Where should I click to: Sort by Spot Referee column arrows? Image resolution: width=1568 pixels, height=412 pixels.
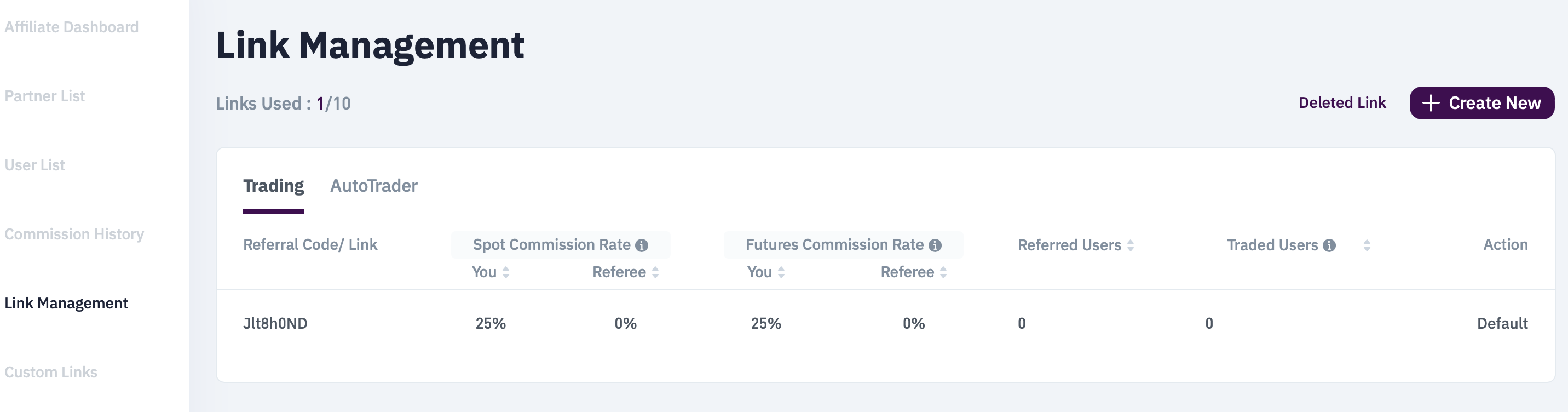[x=655, y=272]
